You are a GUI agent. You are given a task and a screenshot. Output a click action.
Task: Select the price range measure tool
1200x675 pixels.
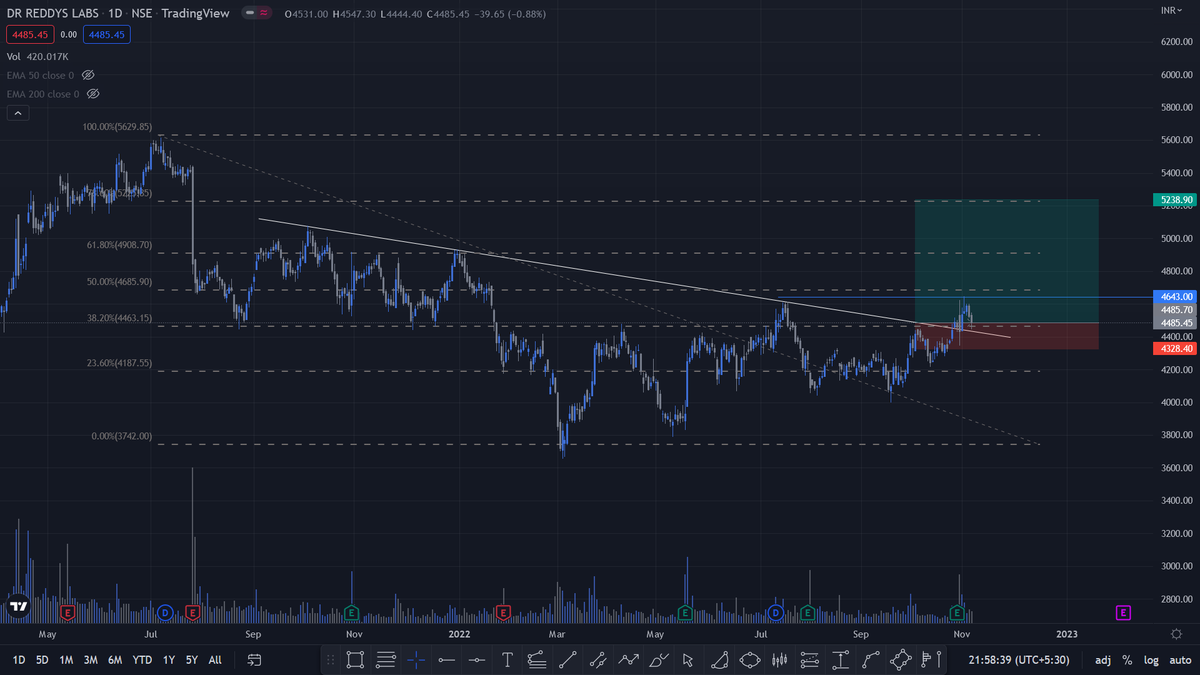pos(840,659)
